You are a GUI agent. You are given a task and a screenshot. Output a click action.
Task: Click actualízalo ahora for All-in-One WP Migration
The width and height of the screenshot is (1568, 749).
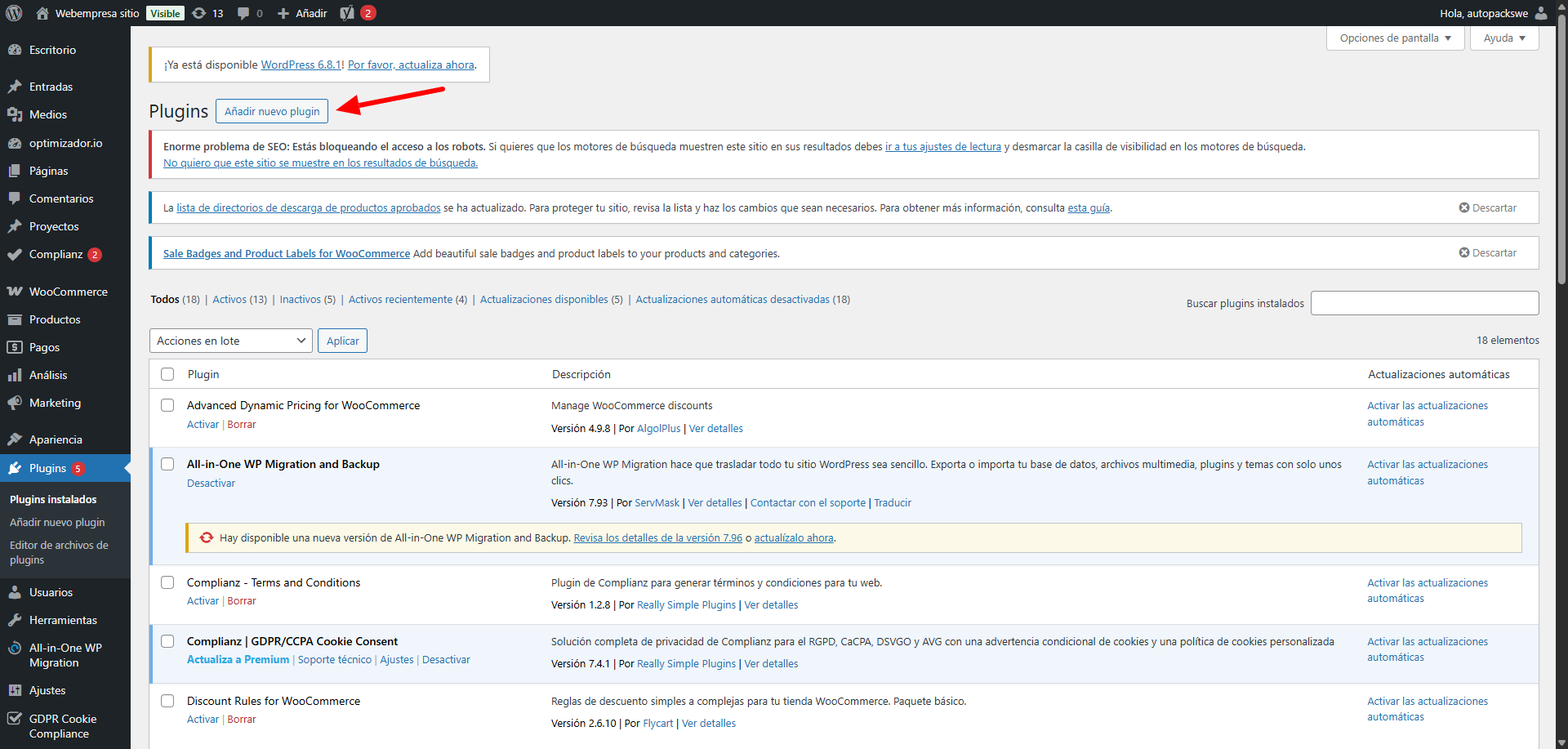794,538
